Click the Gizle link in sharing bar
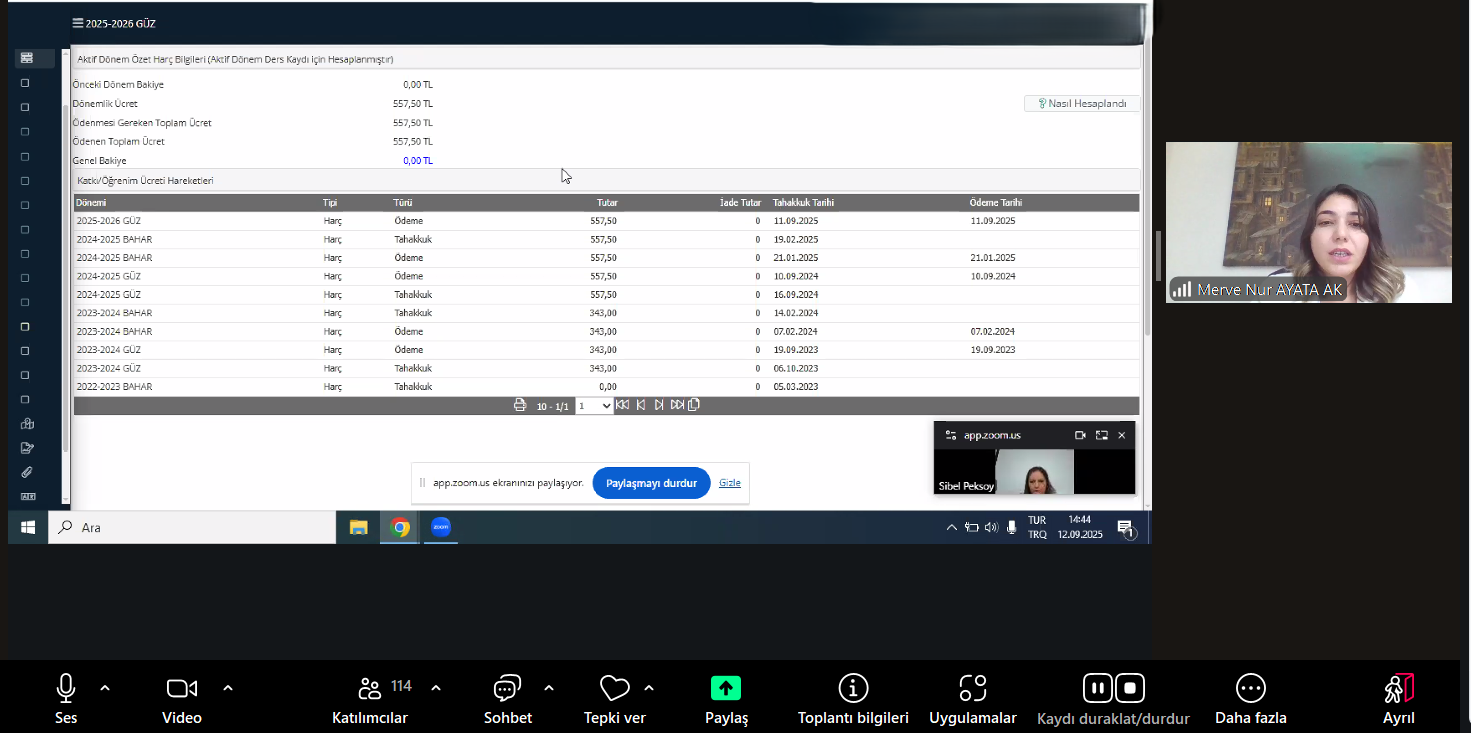 point(729,483)
